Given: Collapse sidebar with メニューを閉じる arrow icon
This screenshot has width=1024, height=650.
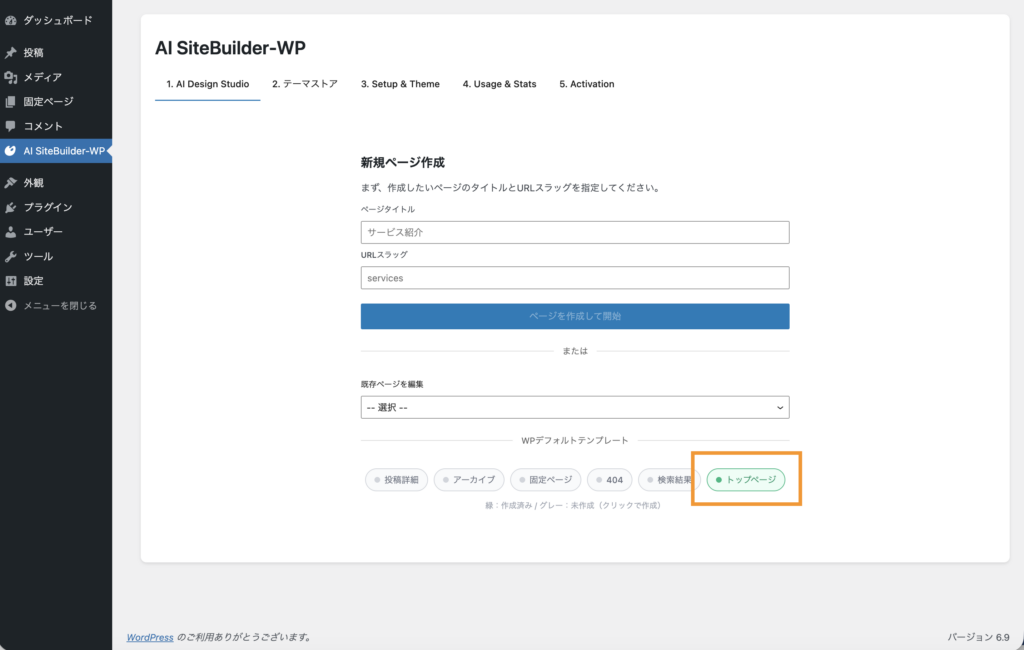Looking at the screenshot, I should point(10,305).
